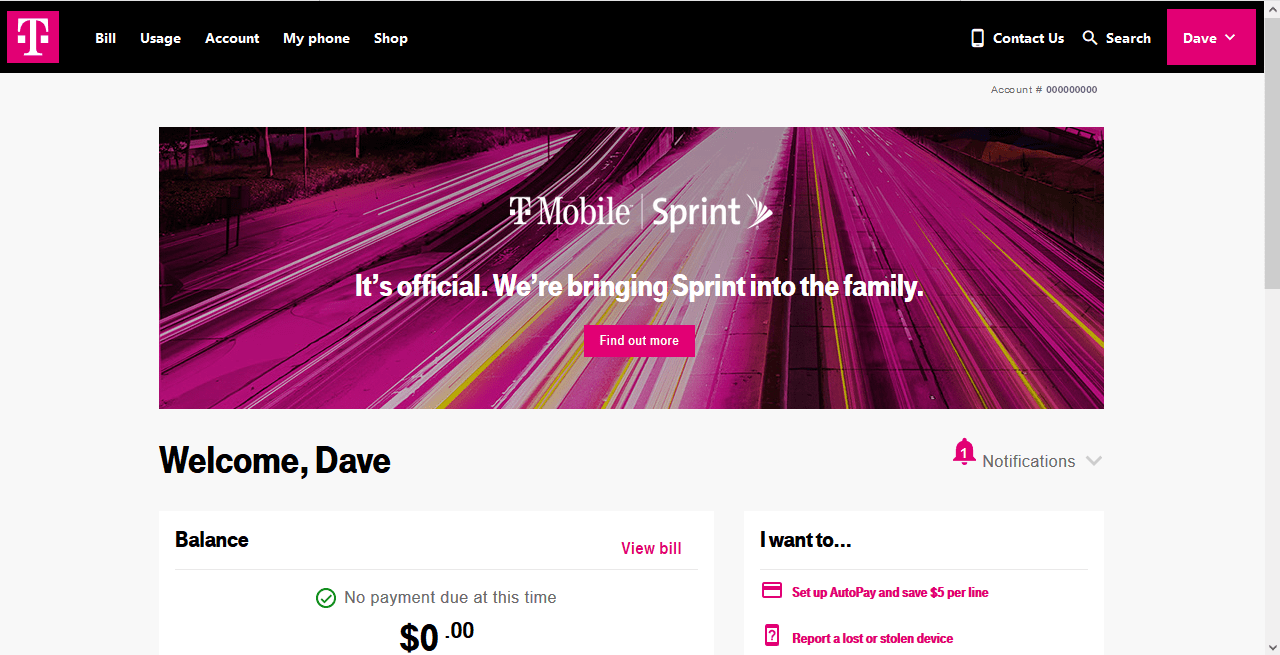This screenshot has height=655, width=1280.
Task: Click the T-Mobile magenta logo
Action: [x=33, y=37]
